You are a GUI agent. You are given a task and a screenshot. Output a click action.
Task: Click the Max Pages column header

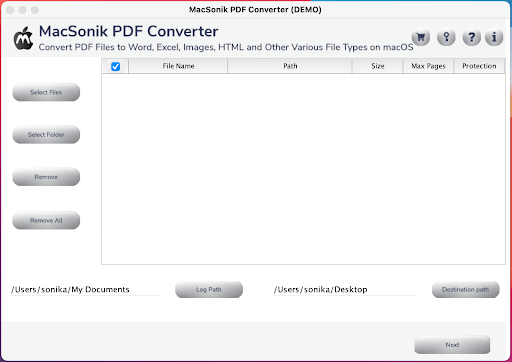(x=428, y=66)
